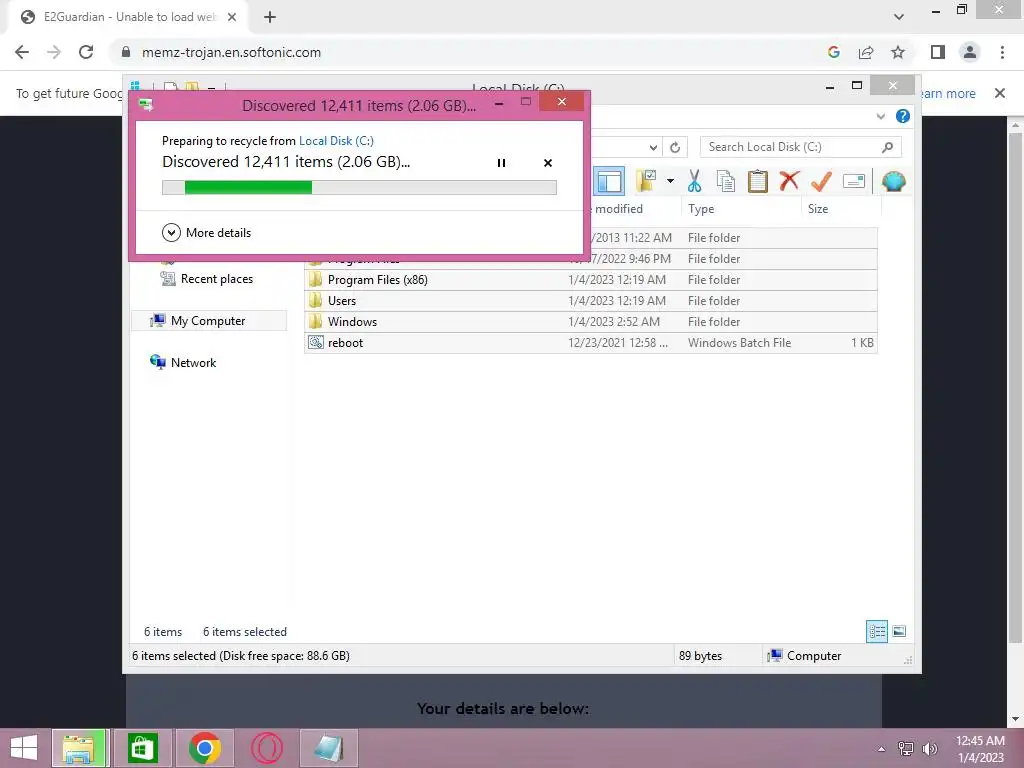Click the mail envelope toolbar icon
Viewport: 1024px width, 768px height.
(x=854, y=181)
